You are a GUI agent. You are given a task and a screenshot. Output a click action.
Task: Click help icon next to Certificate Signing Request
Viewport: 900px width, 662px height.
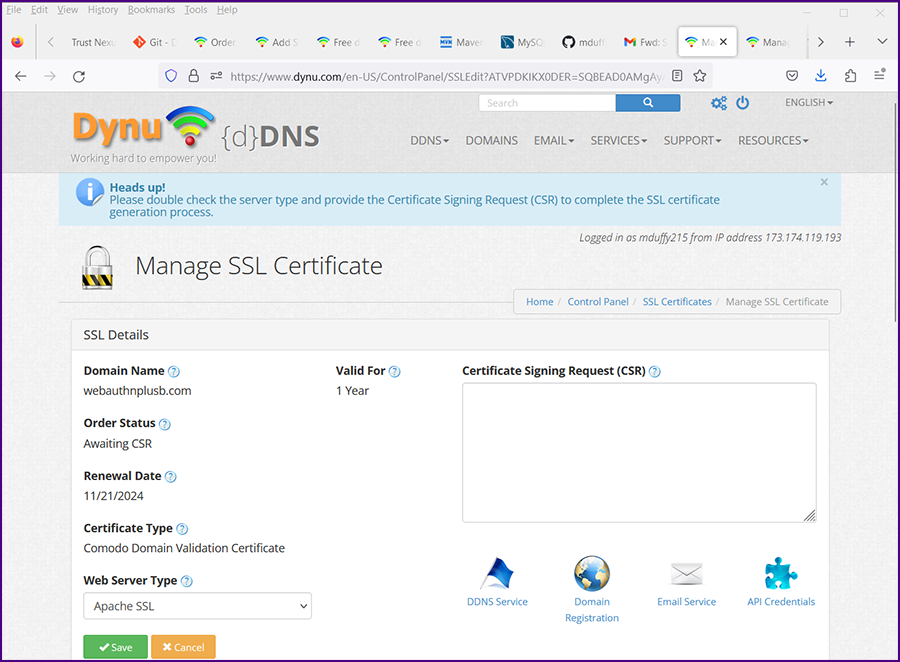point(654,371)
